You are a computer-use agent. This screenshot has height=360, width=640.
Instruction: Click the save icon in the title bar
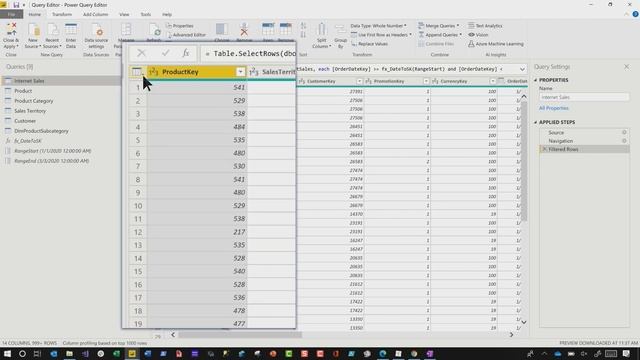click(x=16, y=5)
